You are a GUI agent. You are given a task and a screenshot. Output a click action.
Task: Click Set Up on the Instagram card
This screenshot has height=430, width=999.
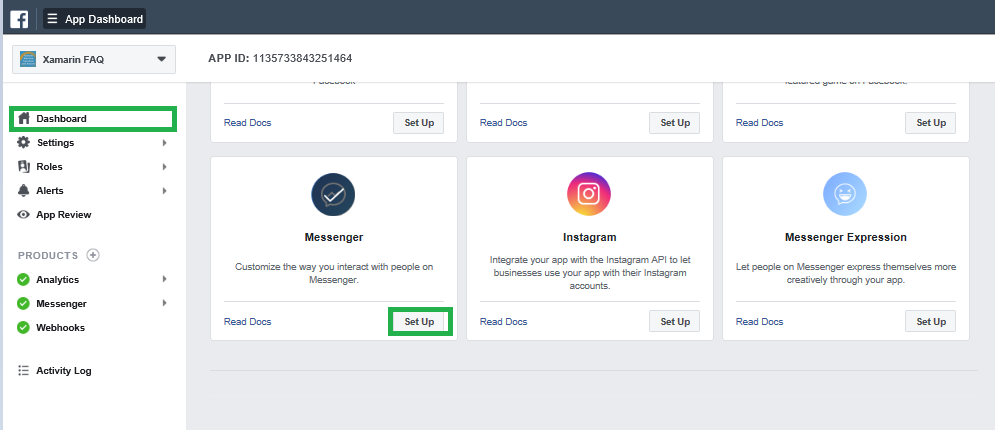point(675,322)
